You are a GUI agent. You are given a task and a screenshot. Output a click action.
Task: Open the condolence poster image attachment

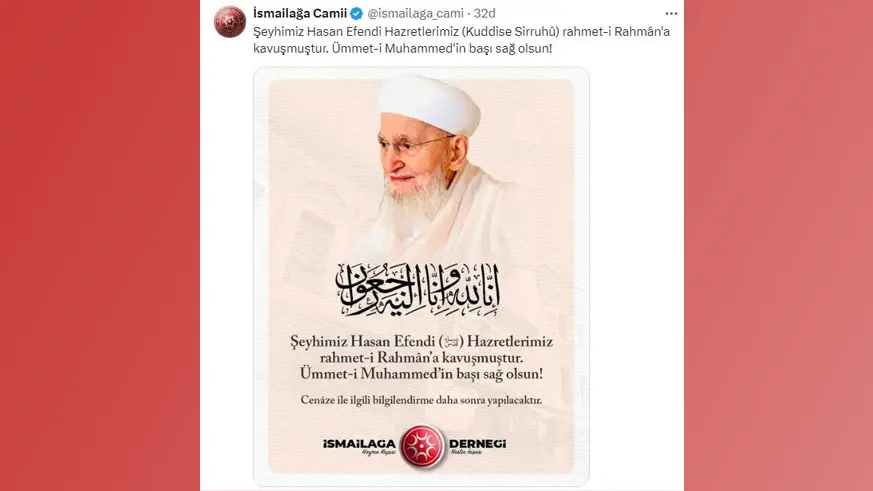421,277
